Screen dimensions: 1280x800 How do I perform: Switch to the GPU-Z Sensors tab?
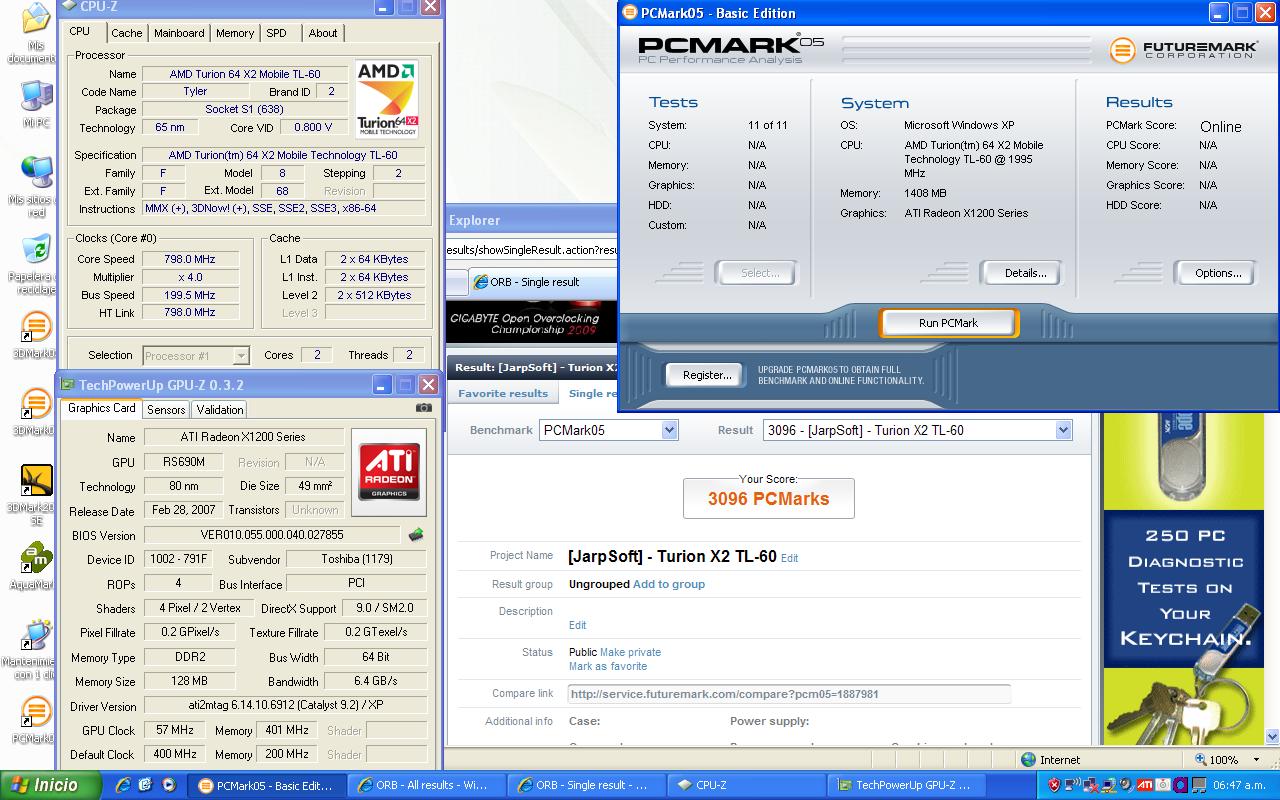click(x=166, y=410)
